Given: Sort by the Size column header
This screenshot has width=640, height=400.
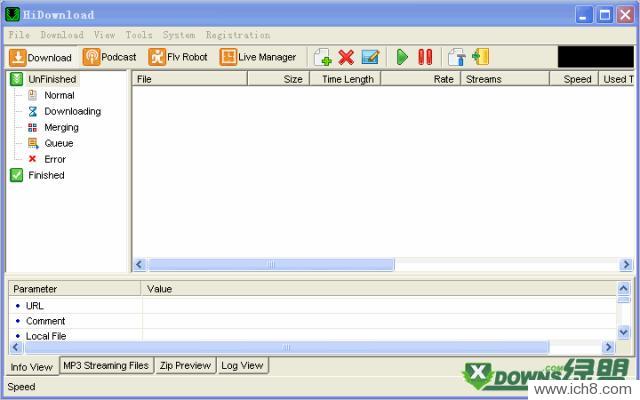Looking at the screenshot, I should [279, 79].
